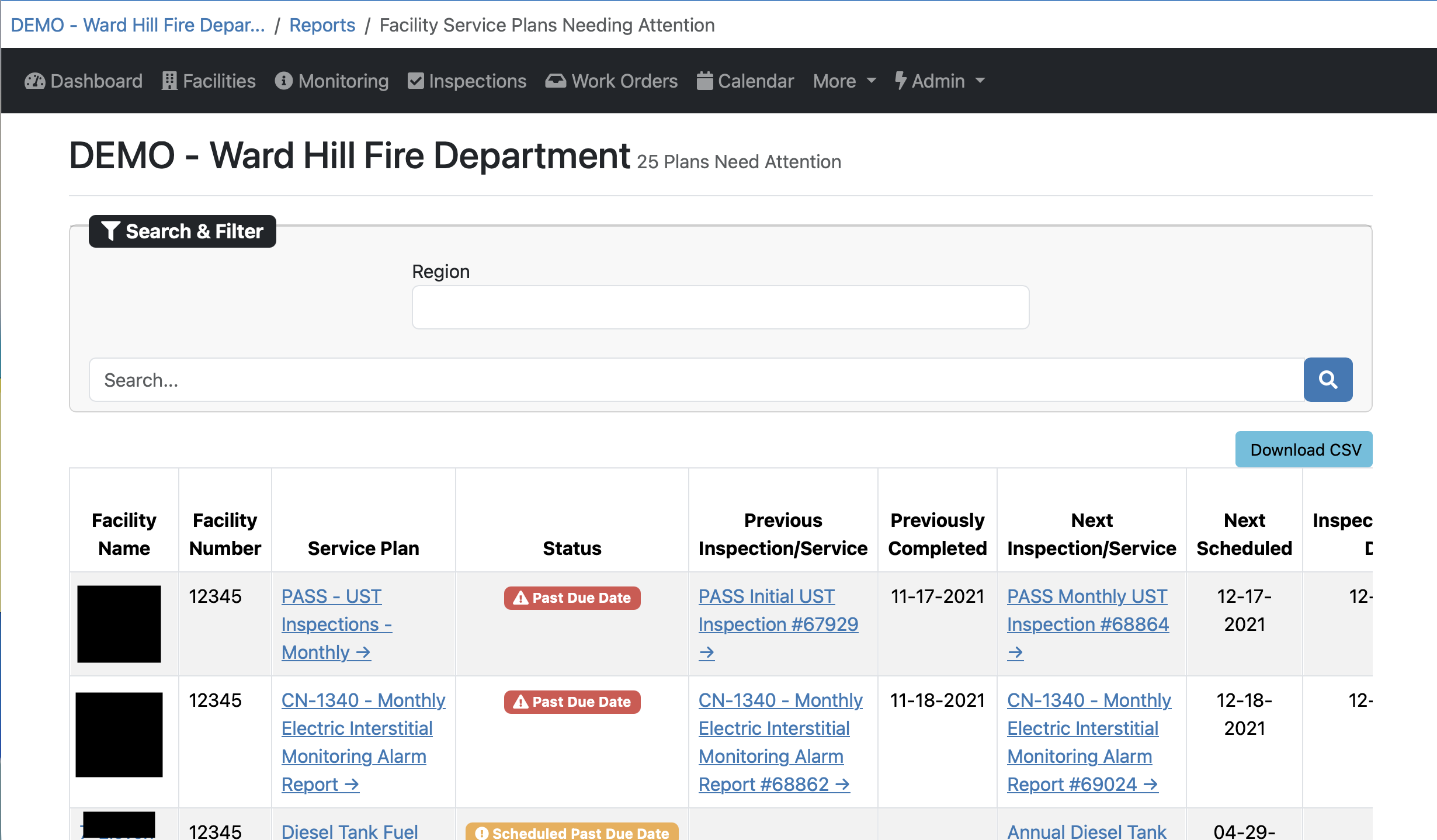1437x840 pixels.
Task: Click the Monitoring info icon
Action: click(x=283, y=81)
